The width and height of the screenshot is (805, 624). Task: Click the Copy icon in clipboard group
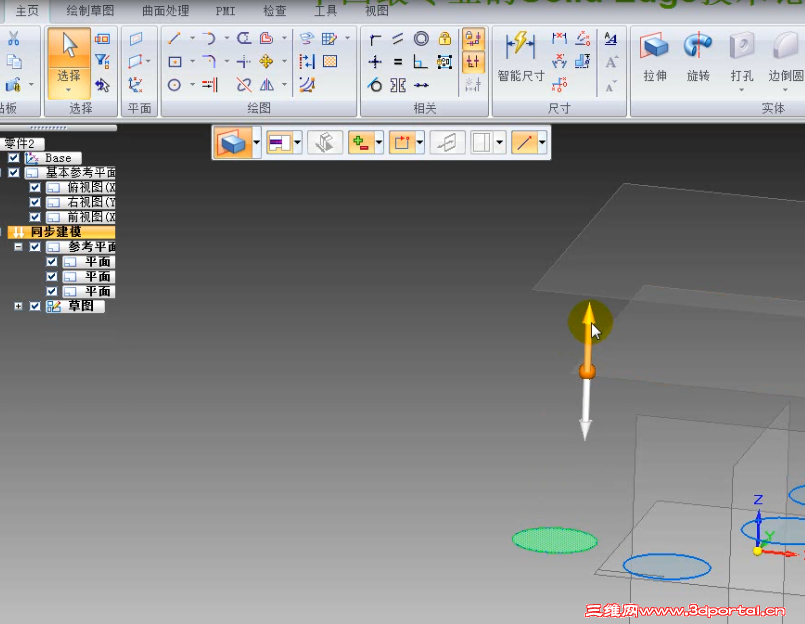tap(13, 62)
